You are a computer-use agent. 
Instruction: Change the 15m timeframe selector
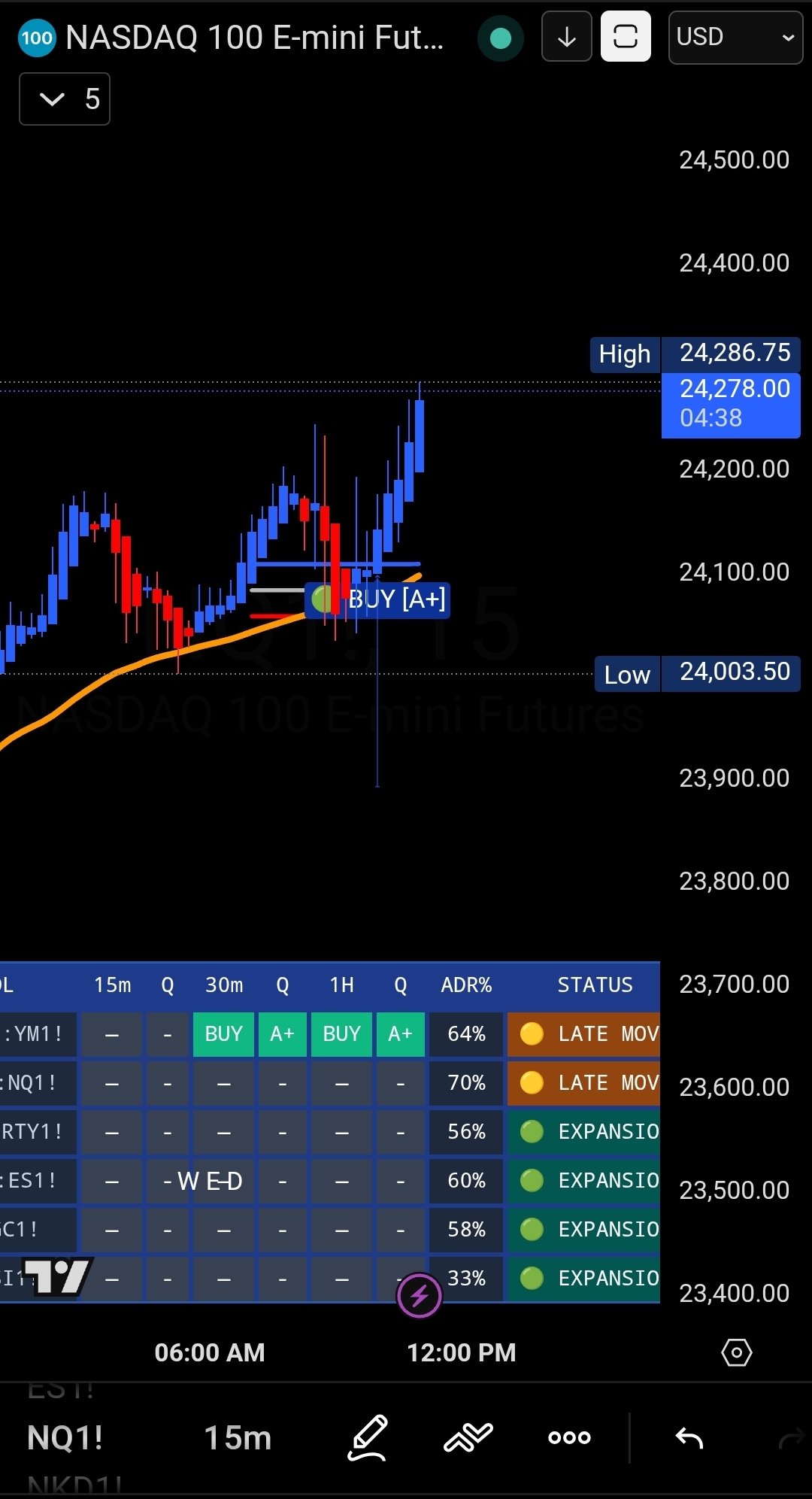coord(238,1437)
